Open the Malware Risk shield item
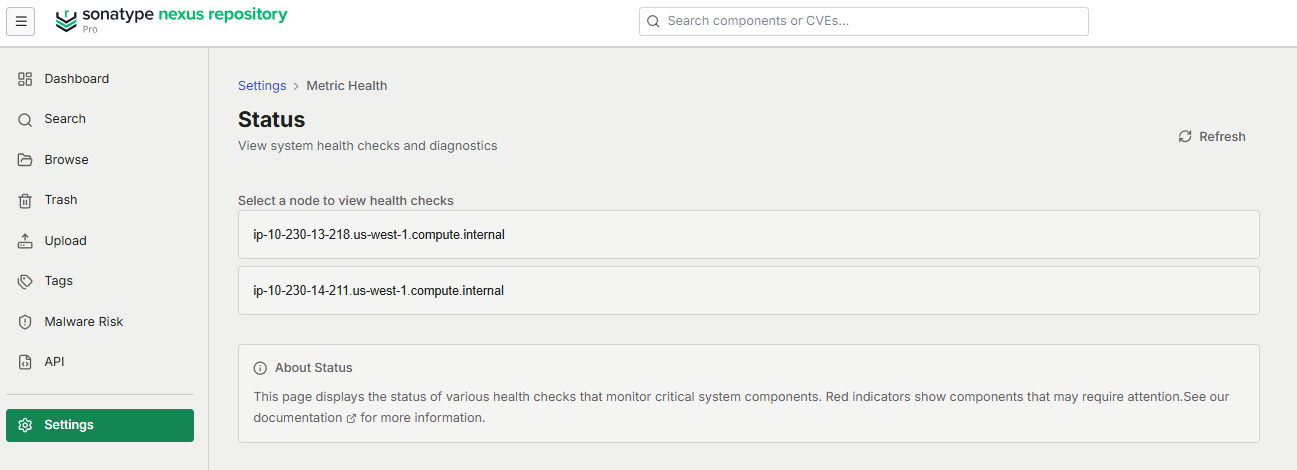Image resolution: width=1297 pixels, height=470 pixels. 100,322
